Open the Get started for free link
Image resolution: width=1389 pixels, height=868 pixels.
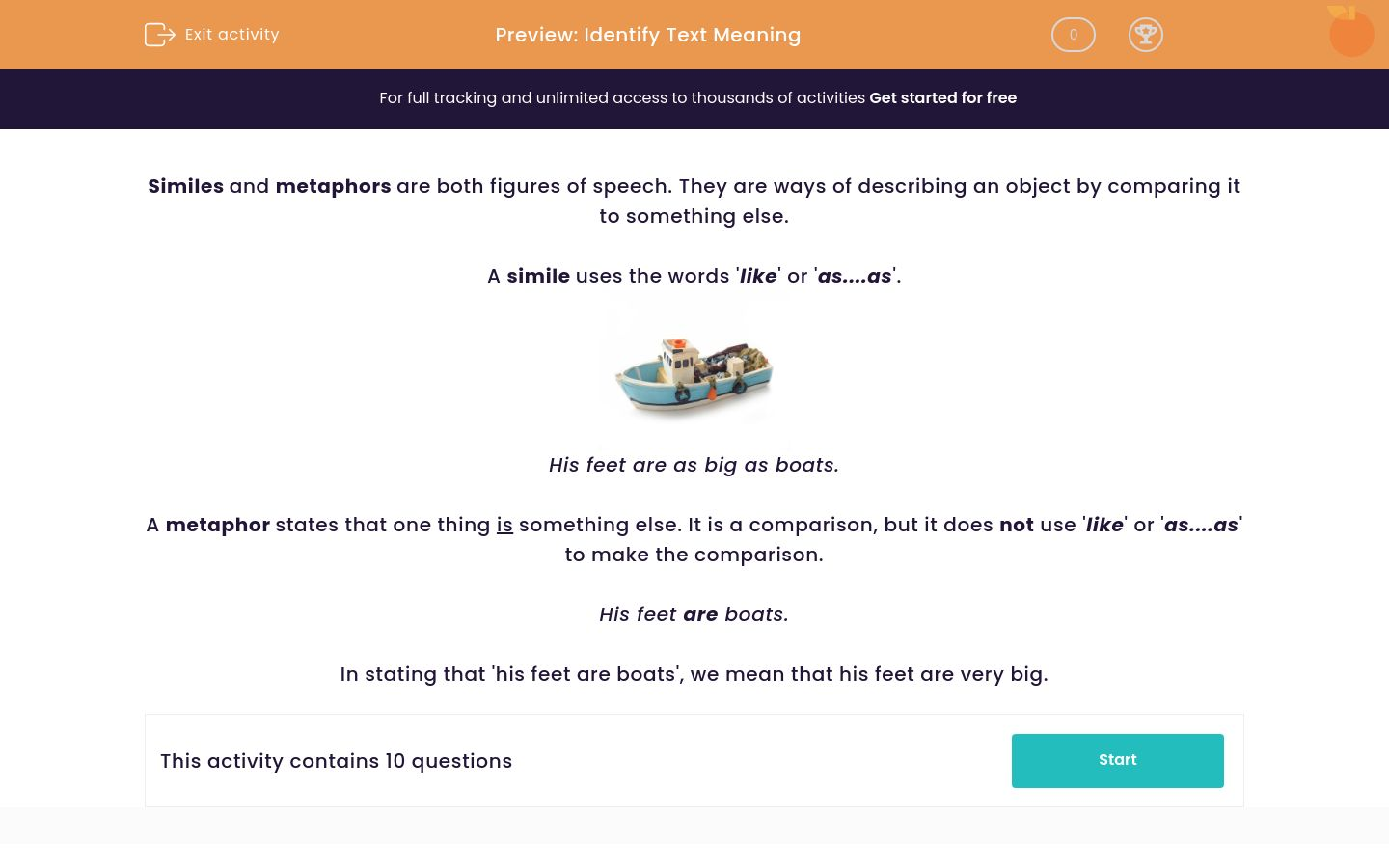coord(942,97)
